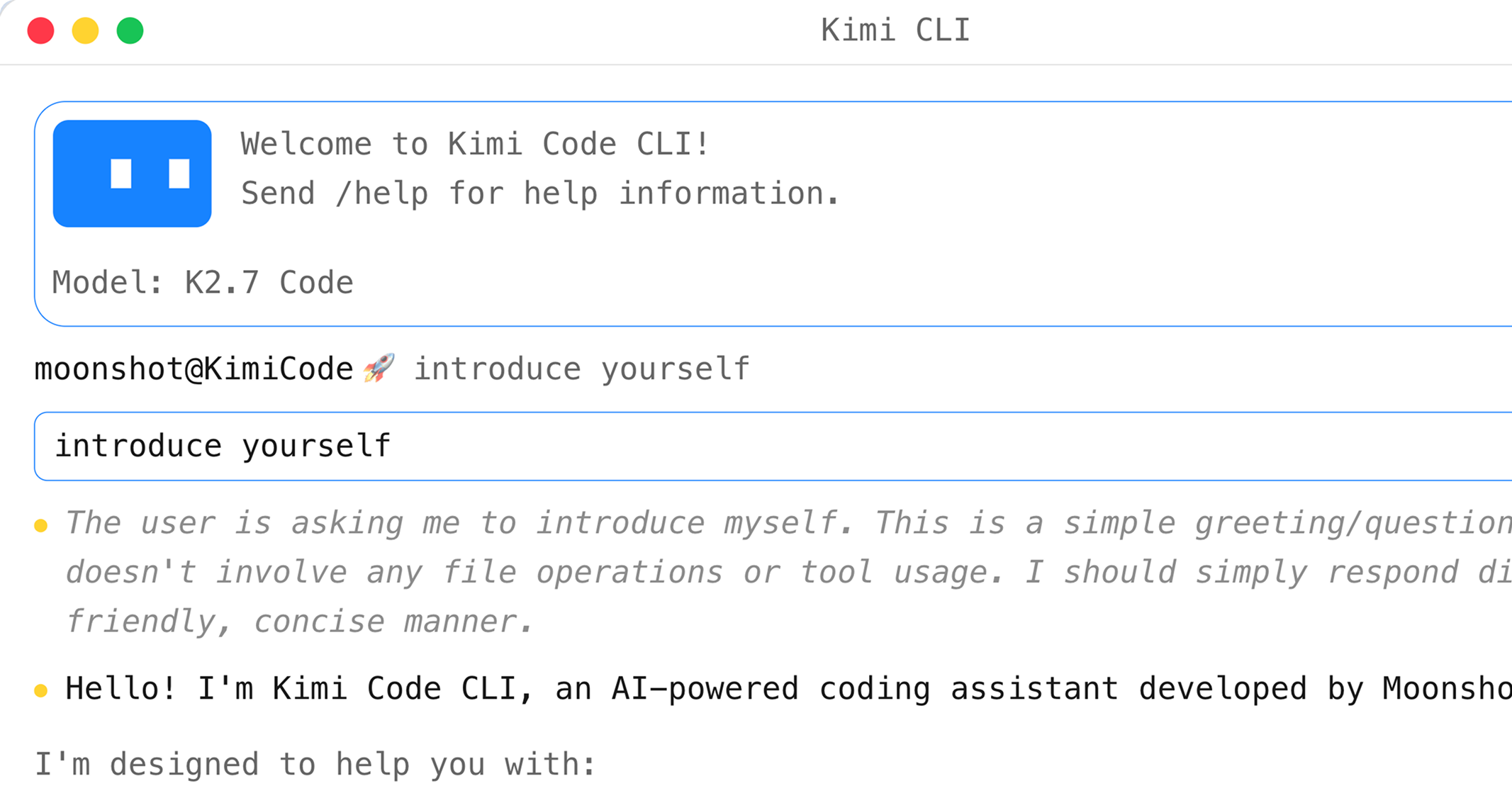
Task: Click the 'Model: K2.7 Code' label
Action: coord(203,283)
